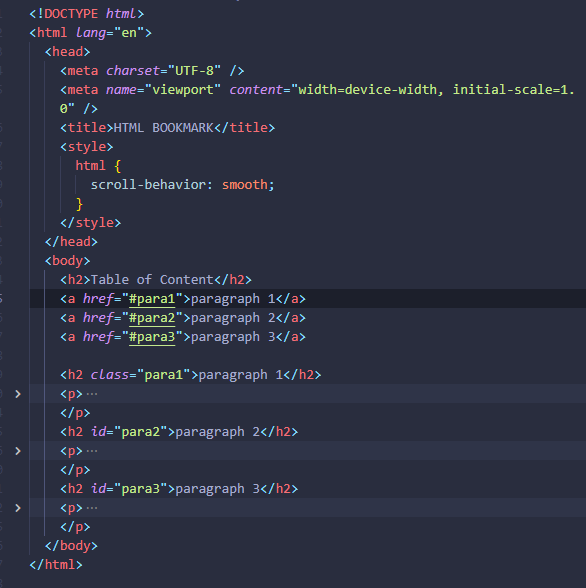586x588 pixels.
Task: Click 'paragraph 2' text inside second anchor
Action: tap(233, 318)
